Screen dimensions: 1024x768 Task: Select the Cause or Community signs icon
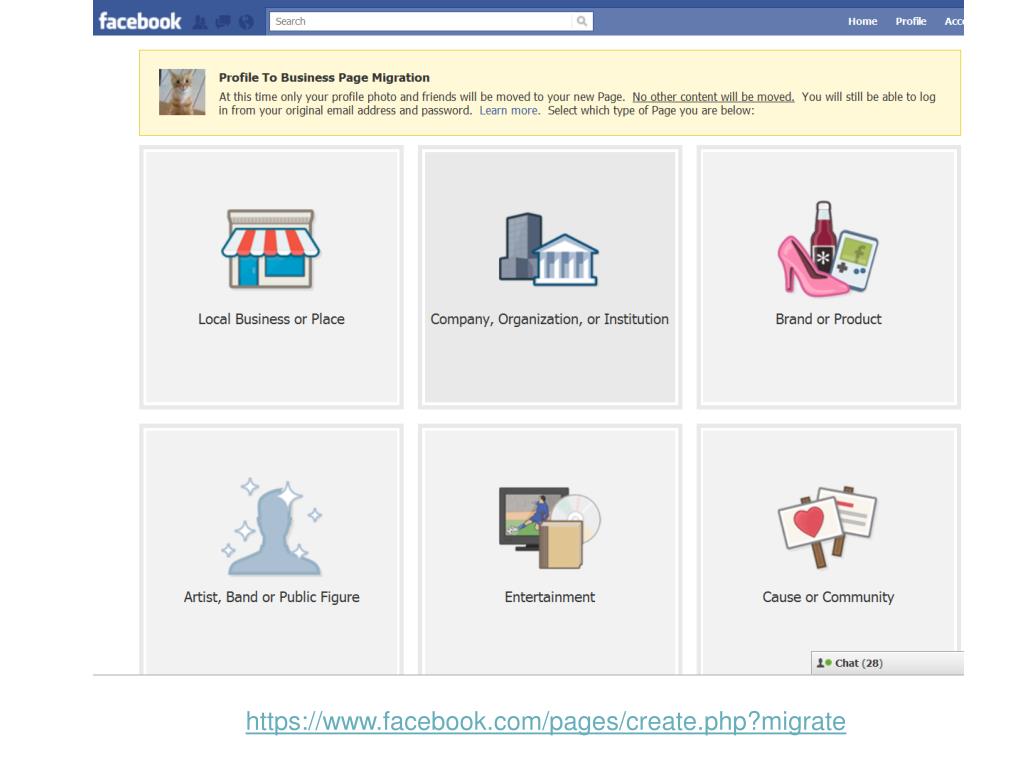[827, 526]
